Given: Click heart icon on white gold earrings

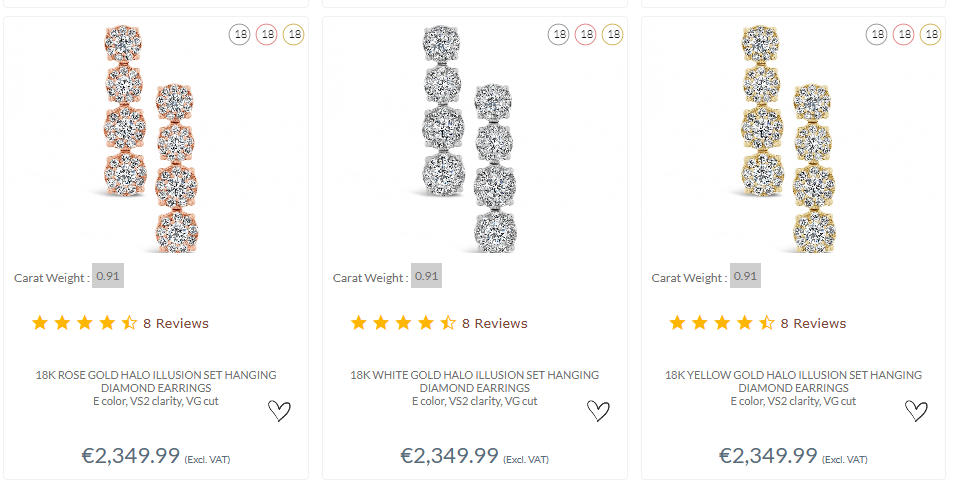Looking at the screenshot, I should [x=598, y=410].
